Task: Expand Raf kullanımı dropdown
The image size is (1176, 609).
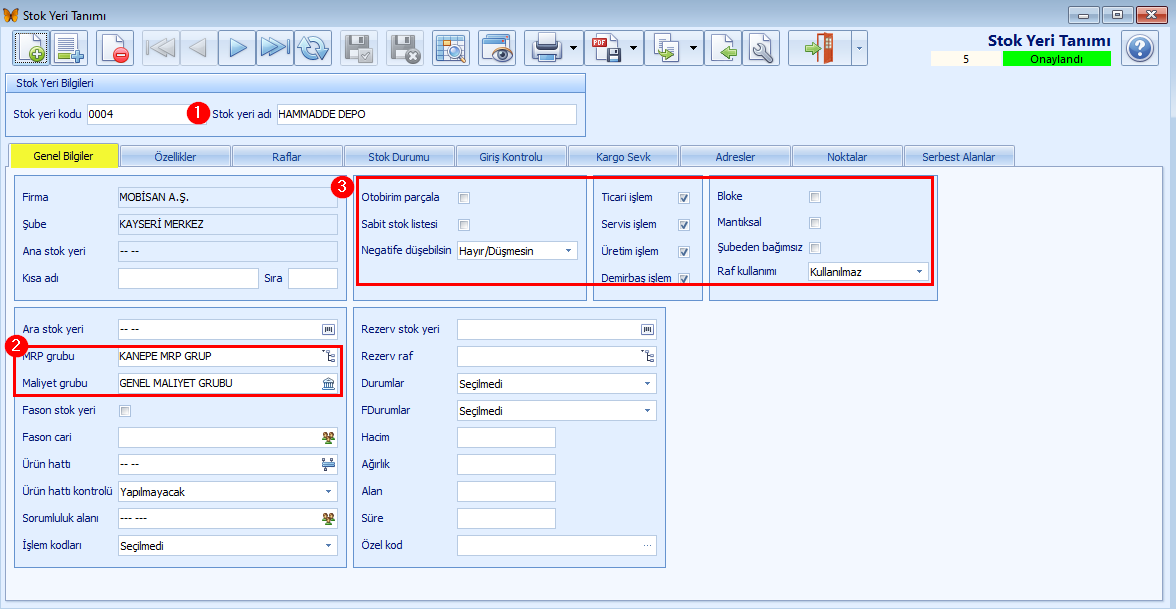Action: (x=919, y=272)
